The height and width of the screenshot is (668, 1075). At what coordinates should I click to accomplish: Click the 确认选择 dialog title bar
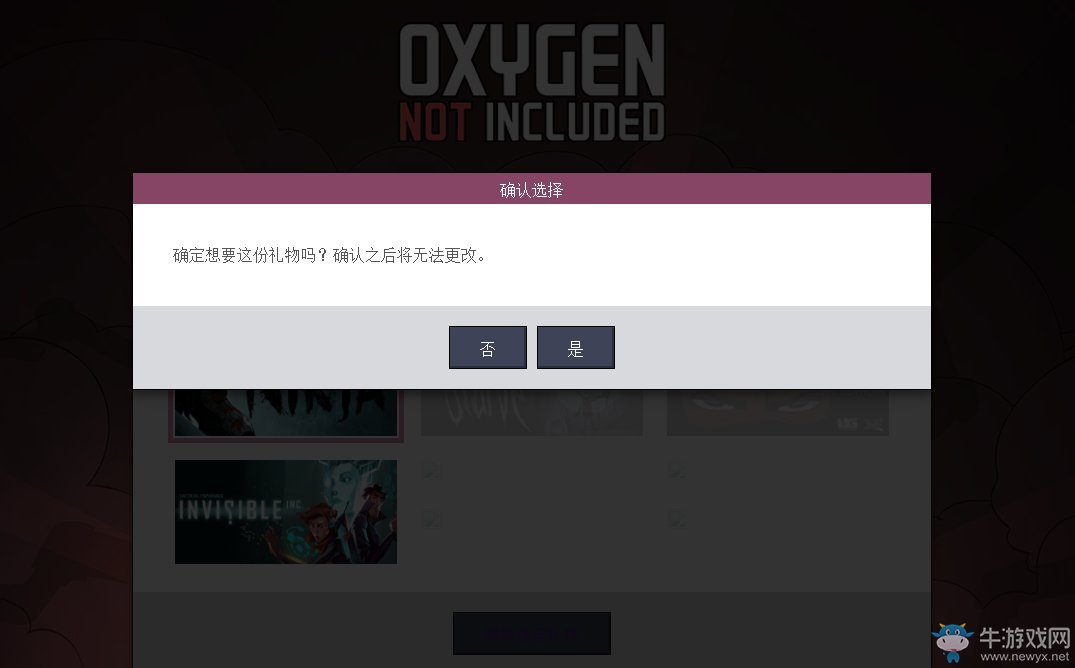(x=531, y=189)
